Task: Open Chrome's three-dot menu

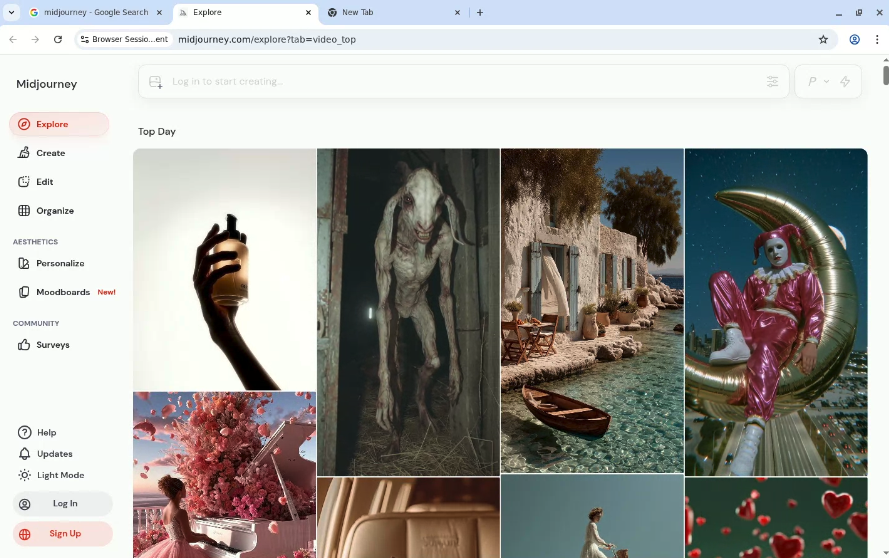Action: (877, 40)
